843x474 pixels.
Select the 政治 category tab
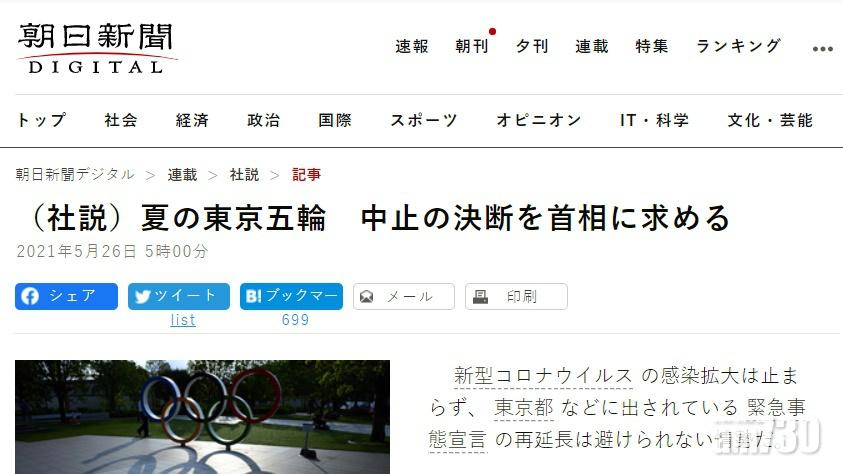[x=263, y=120]
